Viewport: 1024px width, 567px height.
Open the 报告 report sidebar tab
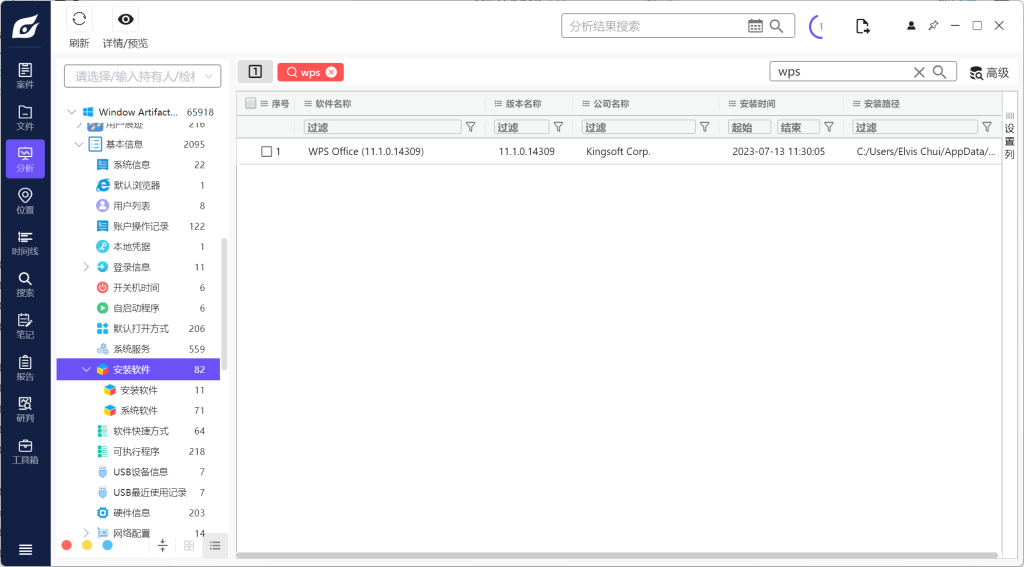coord(25,368)
